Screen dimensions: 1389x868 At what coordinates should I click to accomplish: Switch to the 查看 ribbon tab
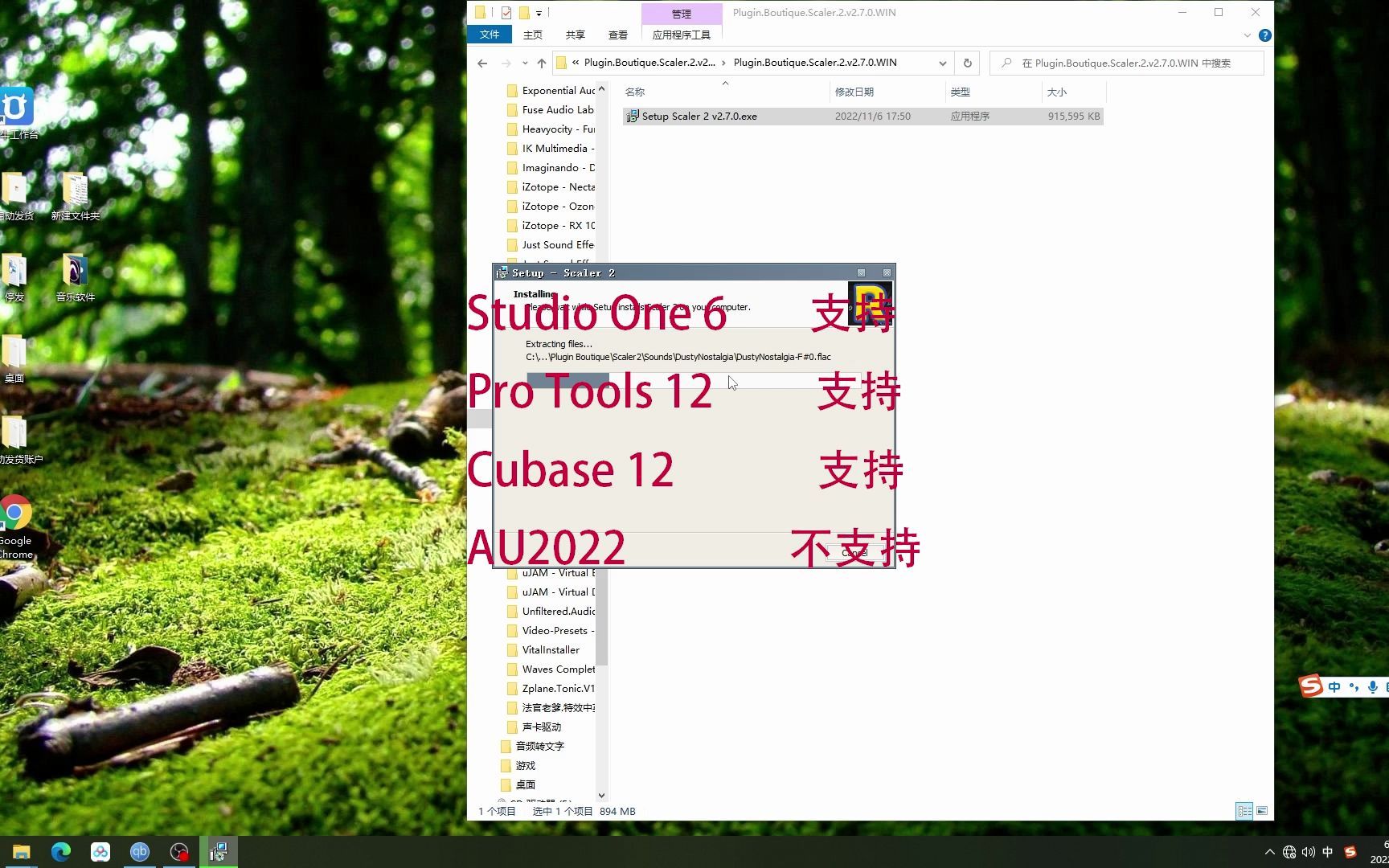coord(617,35)
